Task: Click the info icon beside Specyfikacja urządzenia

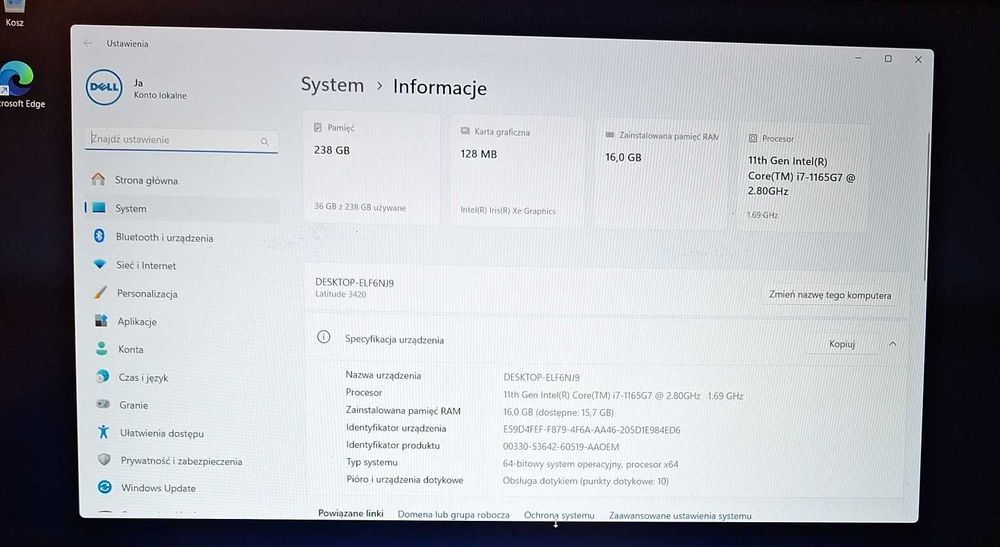Action: (x=323, y=337)
